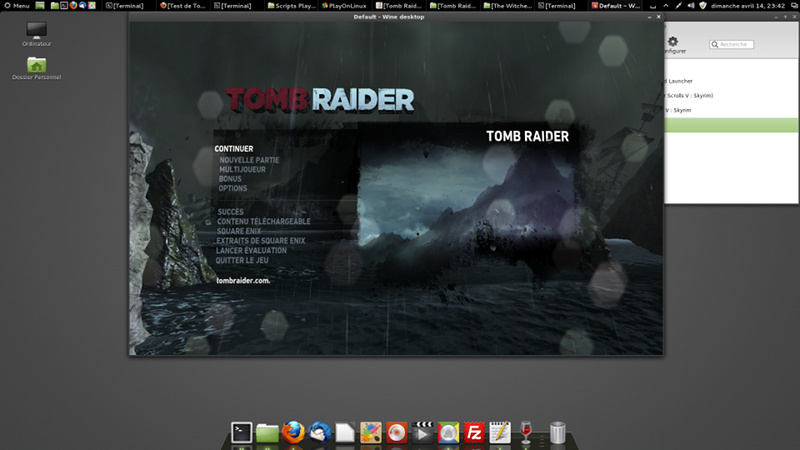Viewport: 800px width, 450px height.
Task: Select the green highlighted row in PlayOnLinux list
Action: click(731, 125)
